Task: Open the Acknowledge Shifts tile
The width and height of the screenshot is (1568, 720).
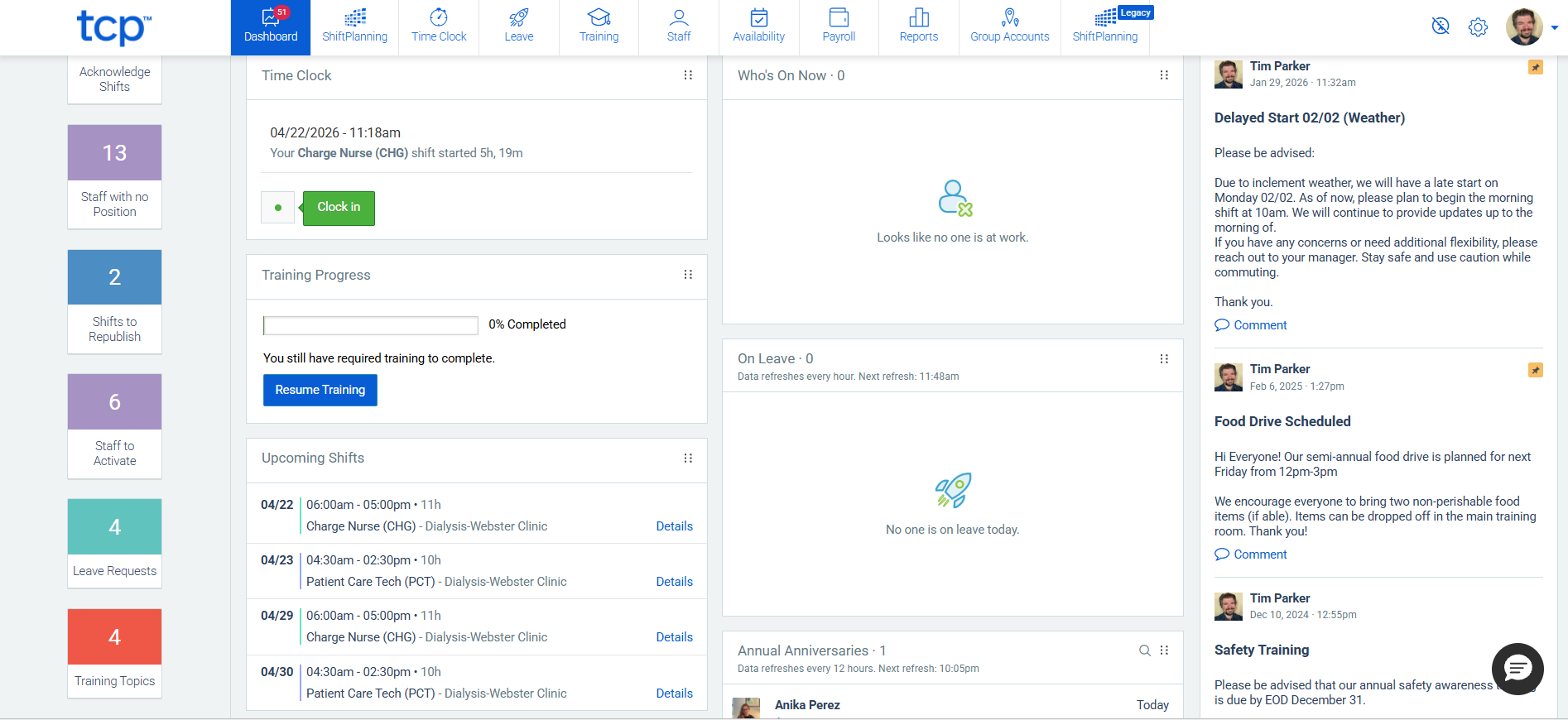Action: (114, 79)
